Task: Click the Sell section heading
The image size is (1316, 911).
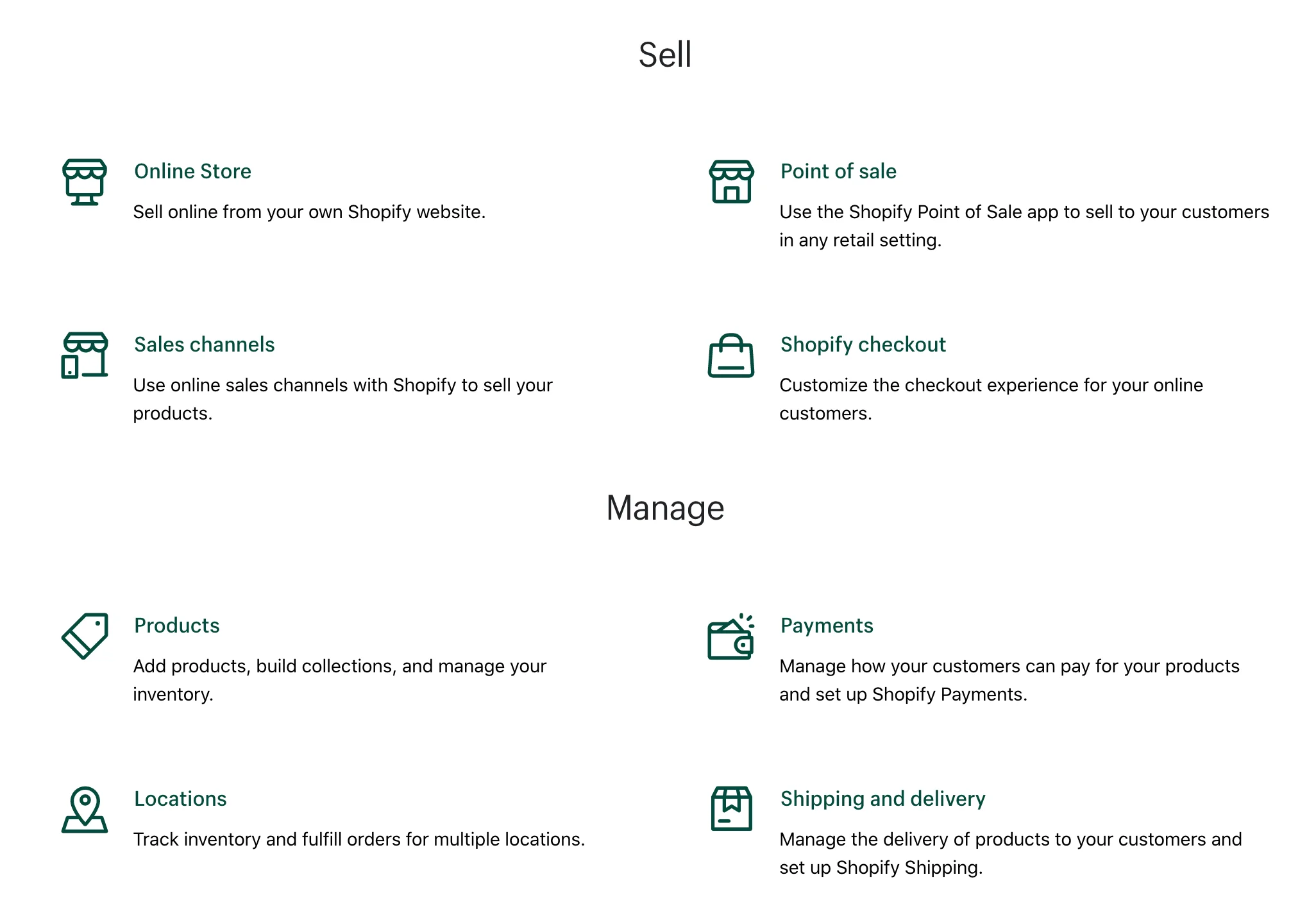Action: [665, 55]
